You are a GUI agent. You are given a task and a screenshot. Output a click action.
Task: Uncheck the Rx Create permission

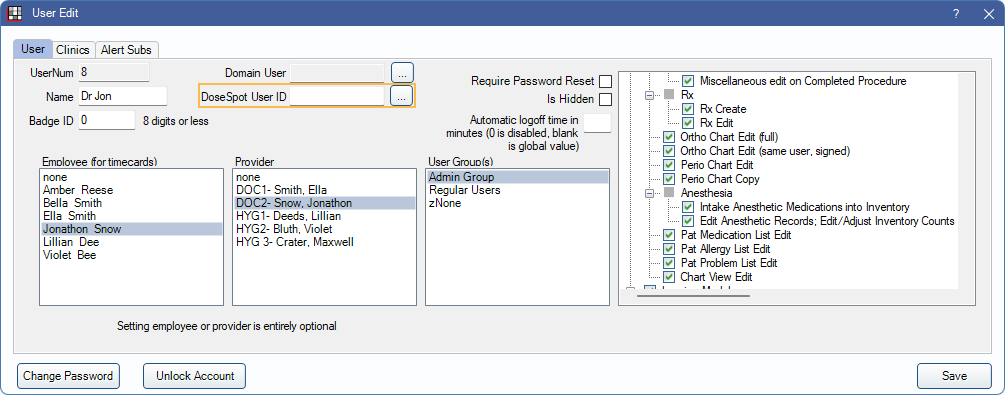(x=688, y=109)
